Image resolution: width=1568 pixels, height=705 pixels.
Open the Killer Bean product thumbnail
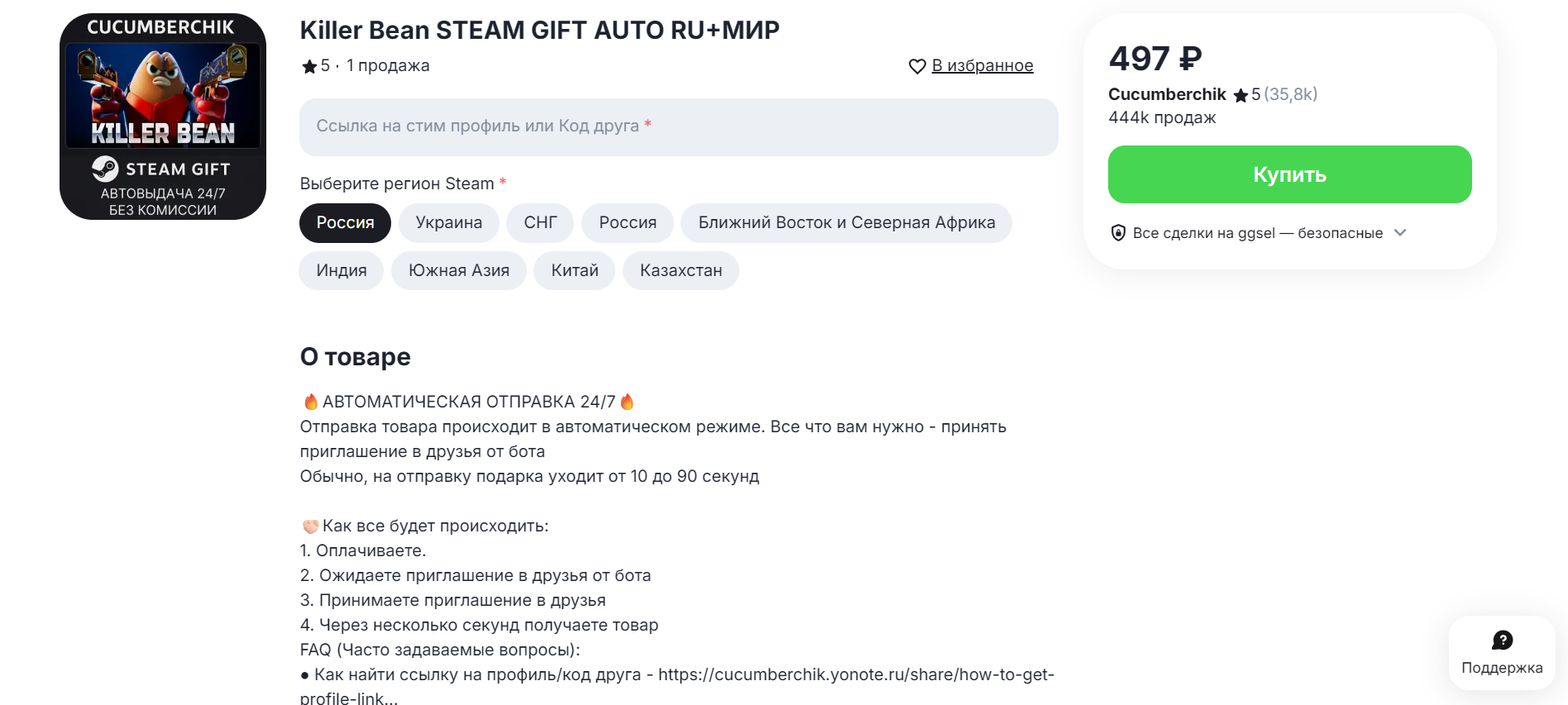[x=163, y=117]
